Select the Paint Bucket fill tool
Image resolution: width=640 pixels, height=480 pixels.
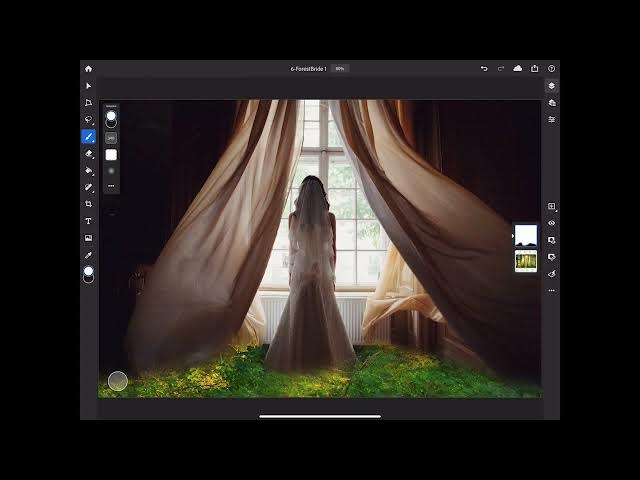[88, 170]
